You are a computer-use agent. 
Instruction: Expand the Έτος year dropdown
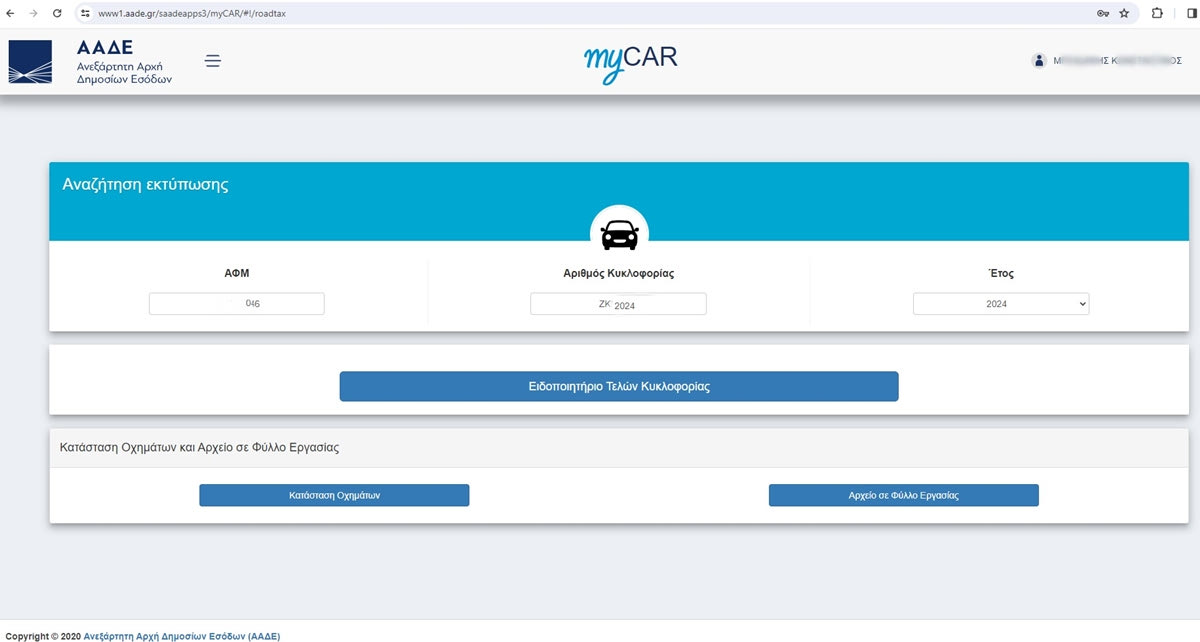coord(1001,304)
